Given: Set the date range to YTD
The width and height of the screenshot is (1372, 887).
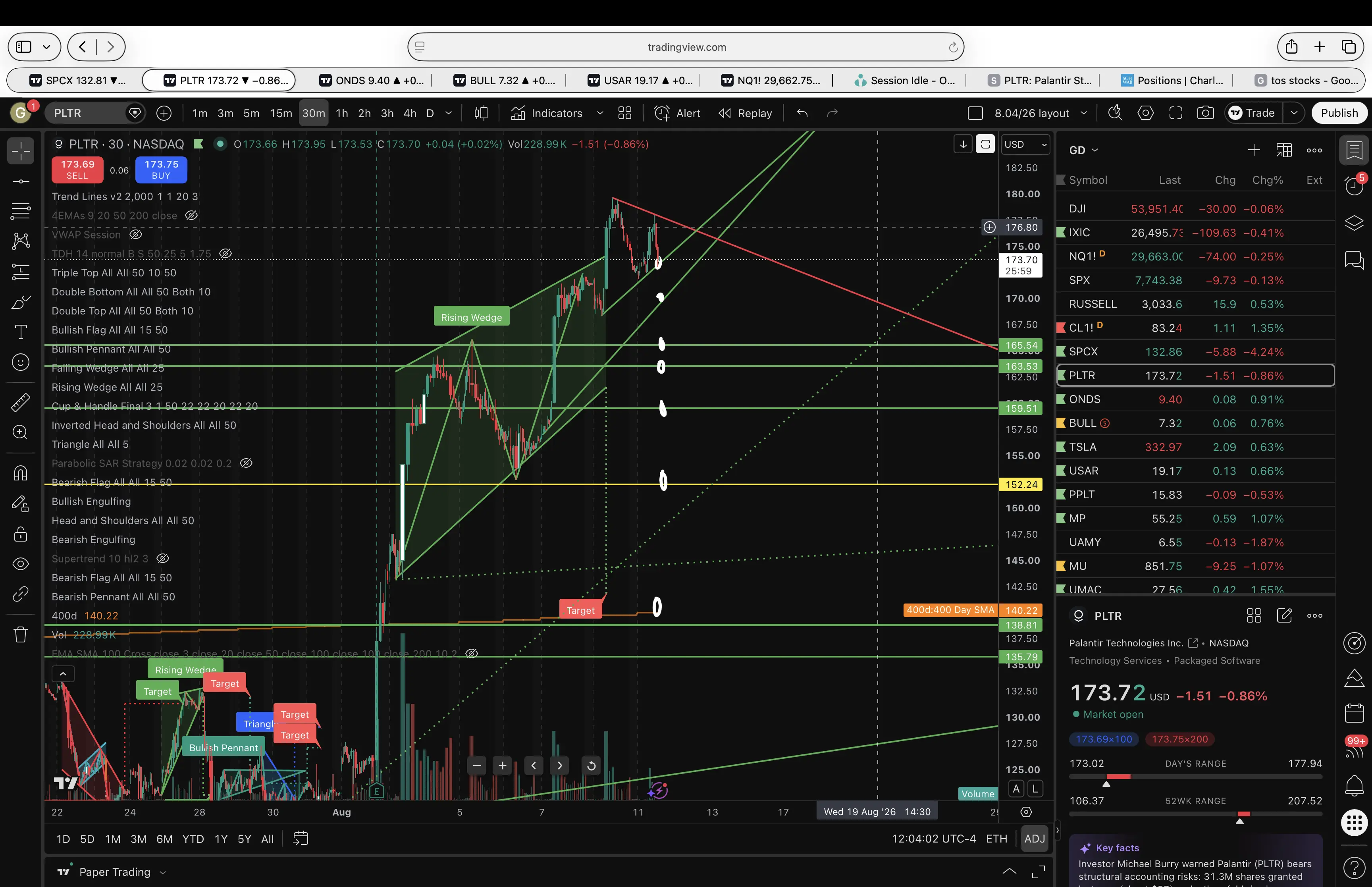Looking at the screenshot, I should click(x=193, y=839).
